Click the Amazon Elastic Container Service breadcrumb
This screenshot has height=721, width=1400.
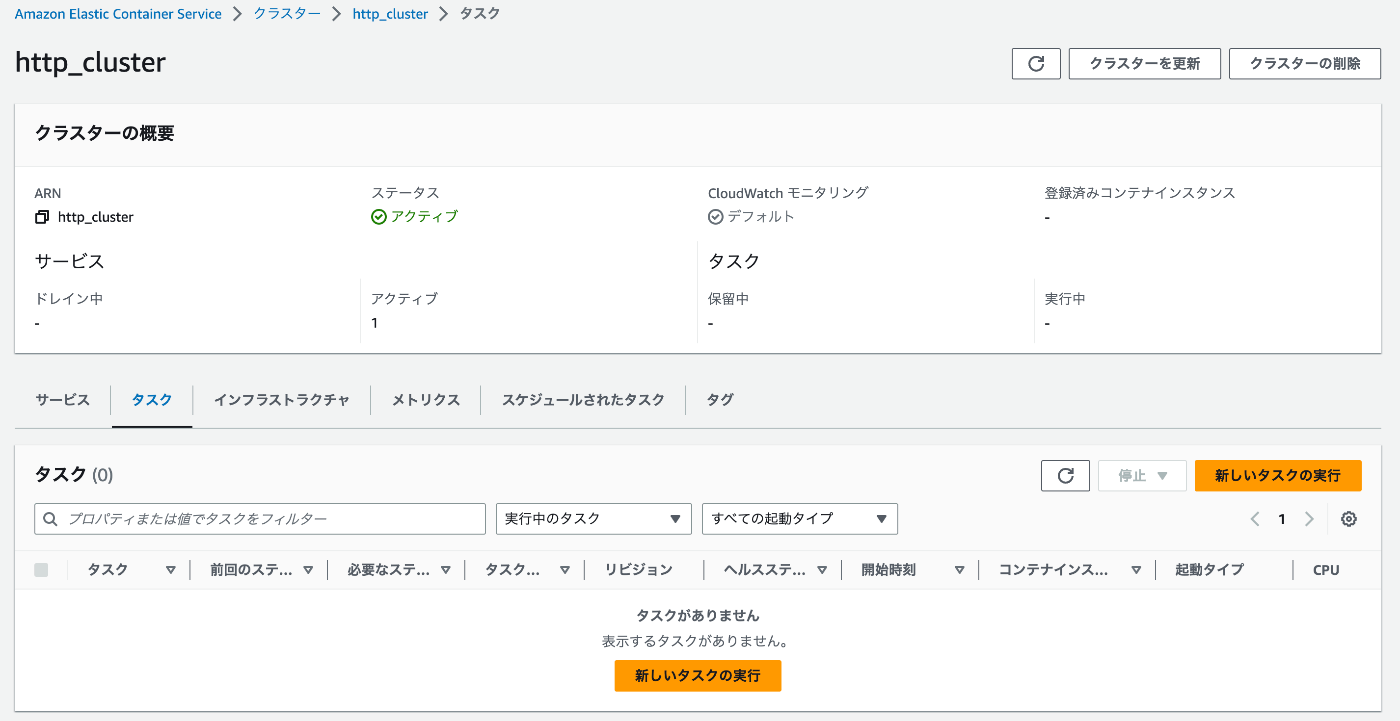coord(118,14)
